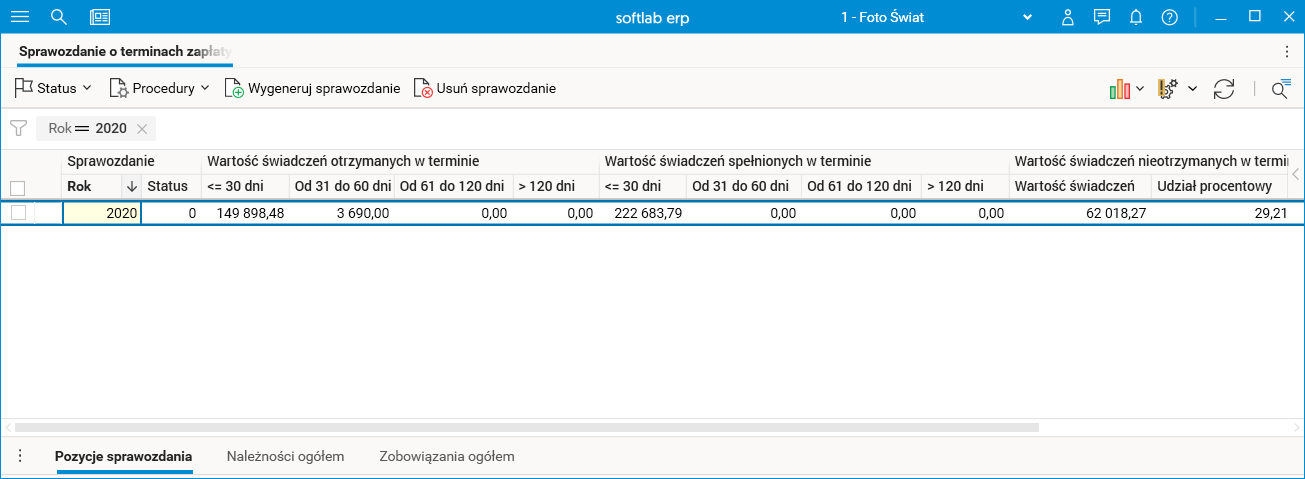This screenshot has height=479, width=1305.
Task: Expand the Status dropdown
Action: pos(53,88)
